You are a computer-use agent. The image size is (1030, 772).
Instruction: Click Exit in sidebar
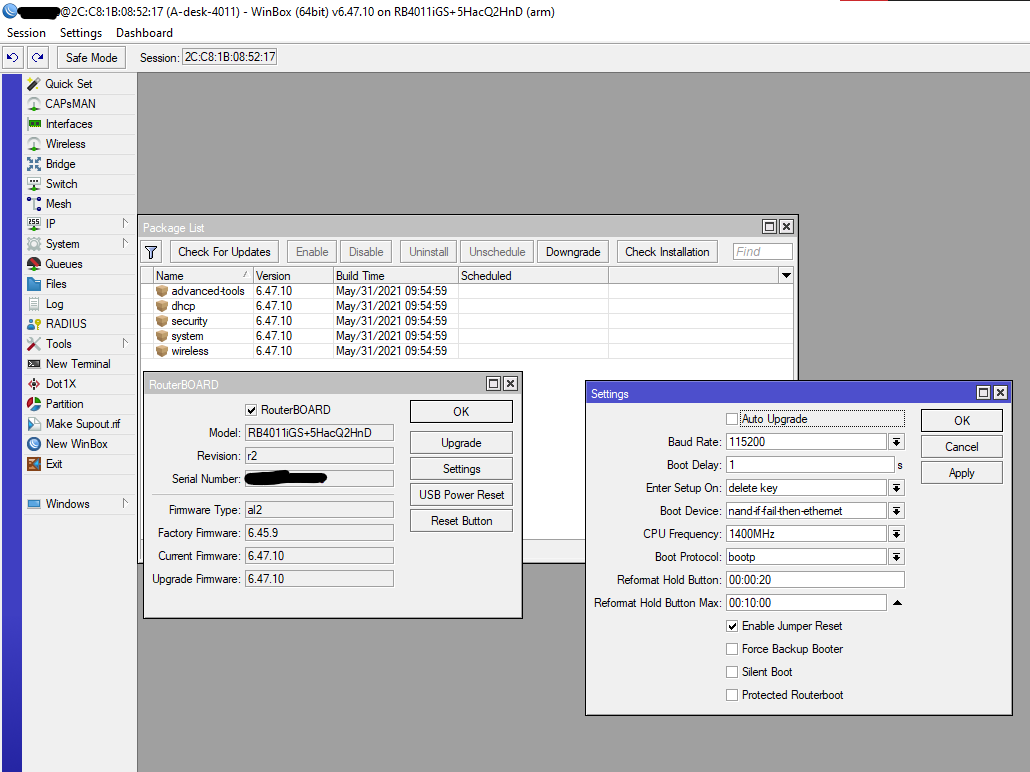79,464
